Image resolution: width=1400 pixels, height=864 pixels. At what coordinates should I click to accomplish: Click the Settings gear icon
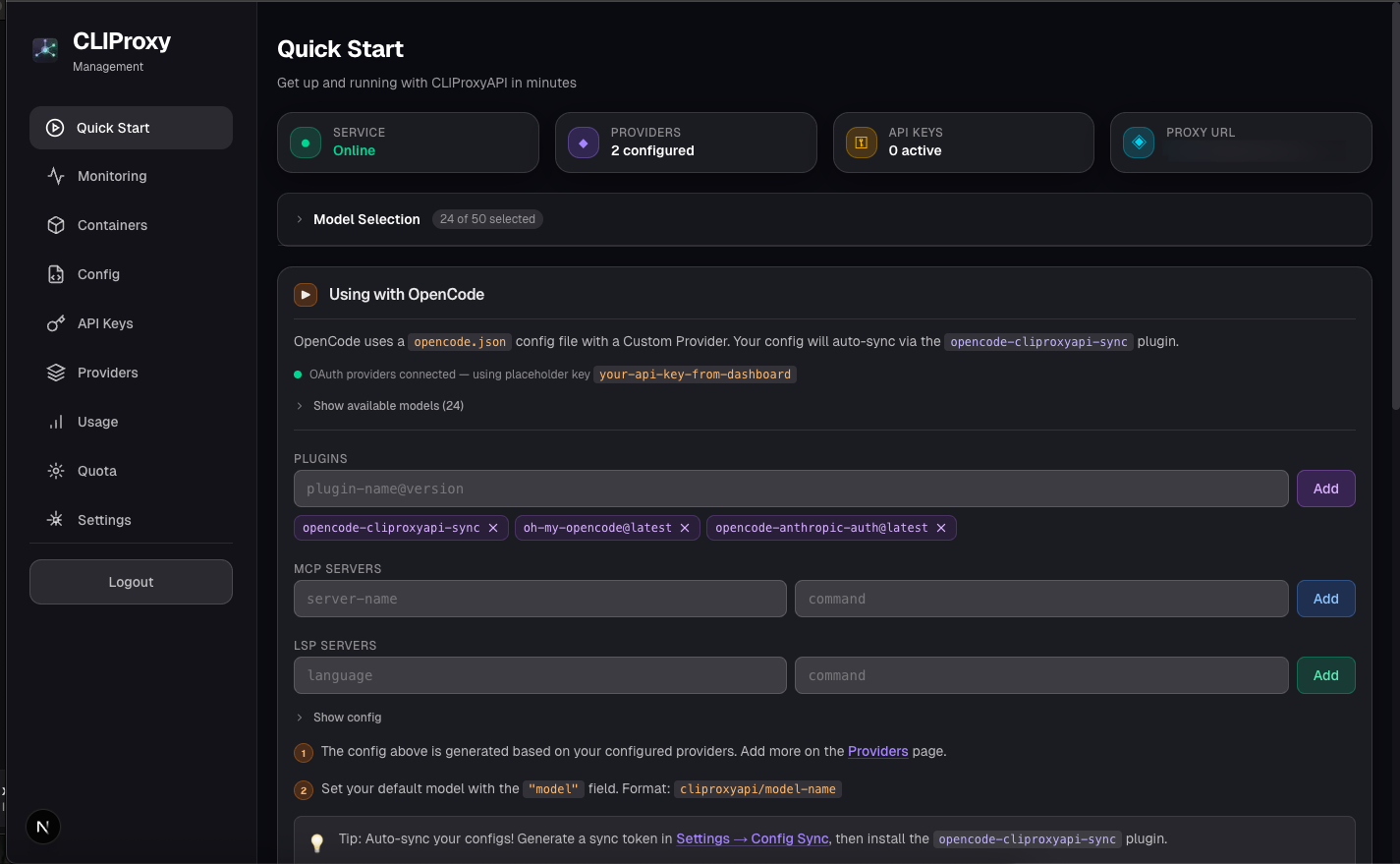(x=56, y=520)
